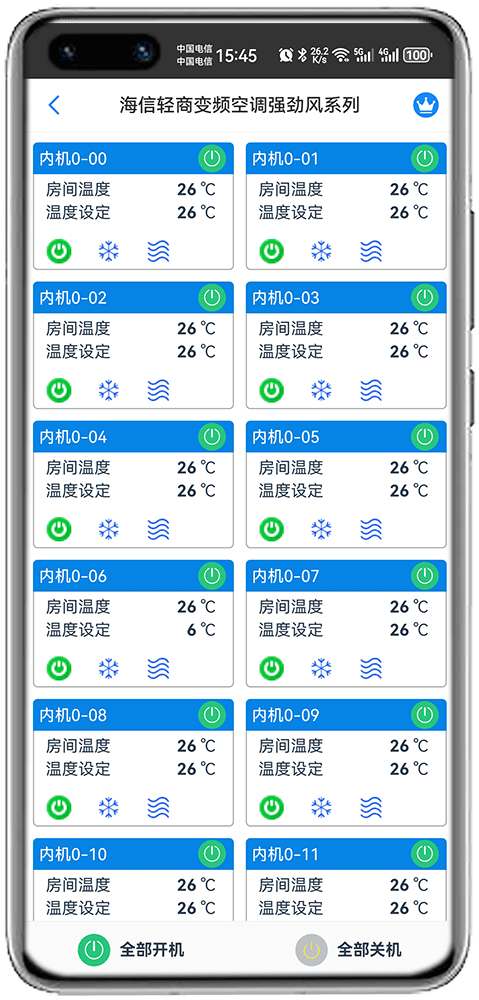
Task: Click green power status icon in 内机0-07 card
Action: tap(272, 668)
